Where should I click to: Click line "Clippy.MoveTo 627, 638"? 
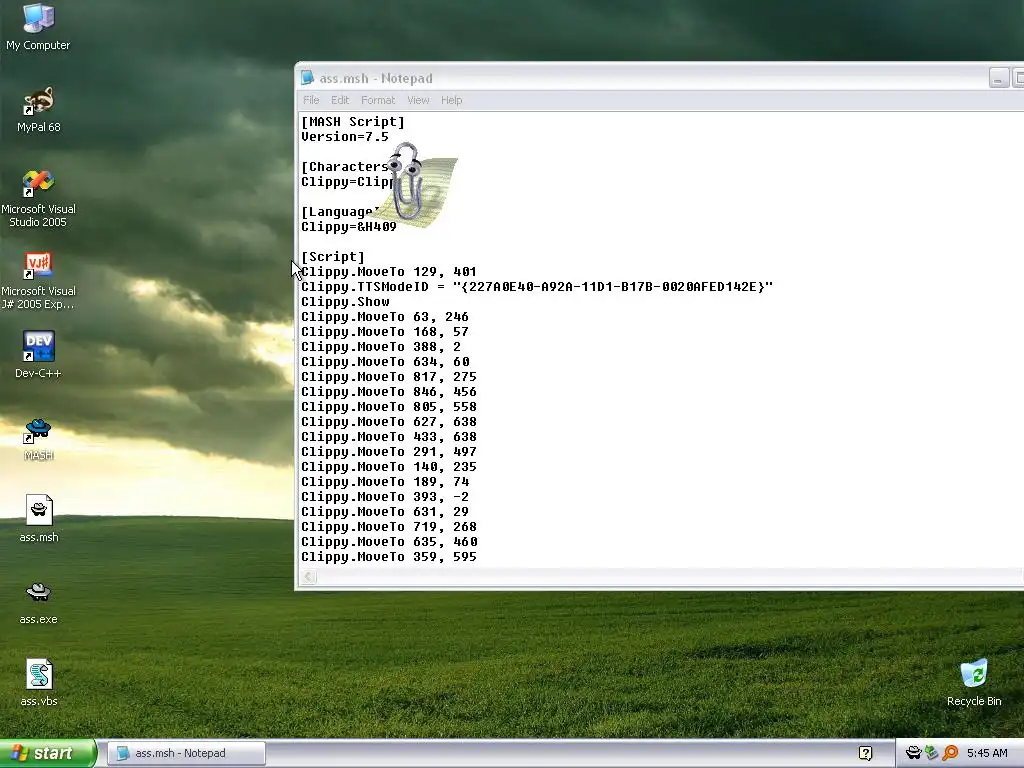tap(389, 422)
